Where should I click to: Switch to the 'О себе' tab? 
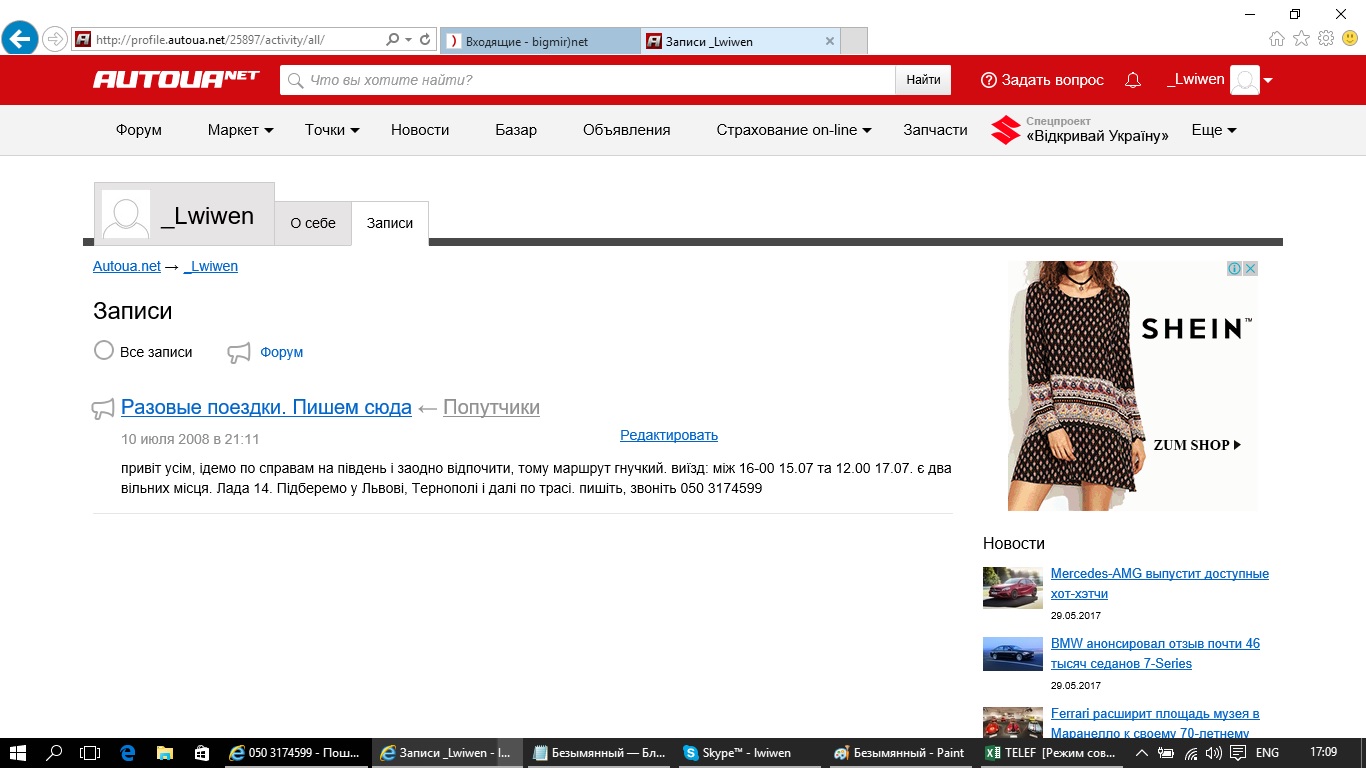point(313,223)
